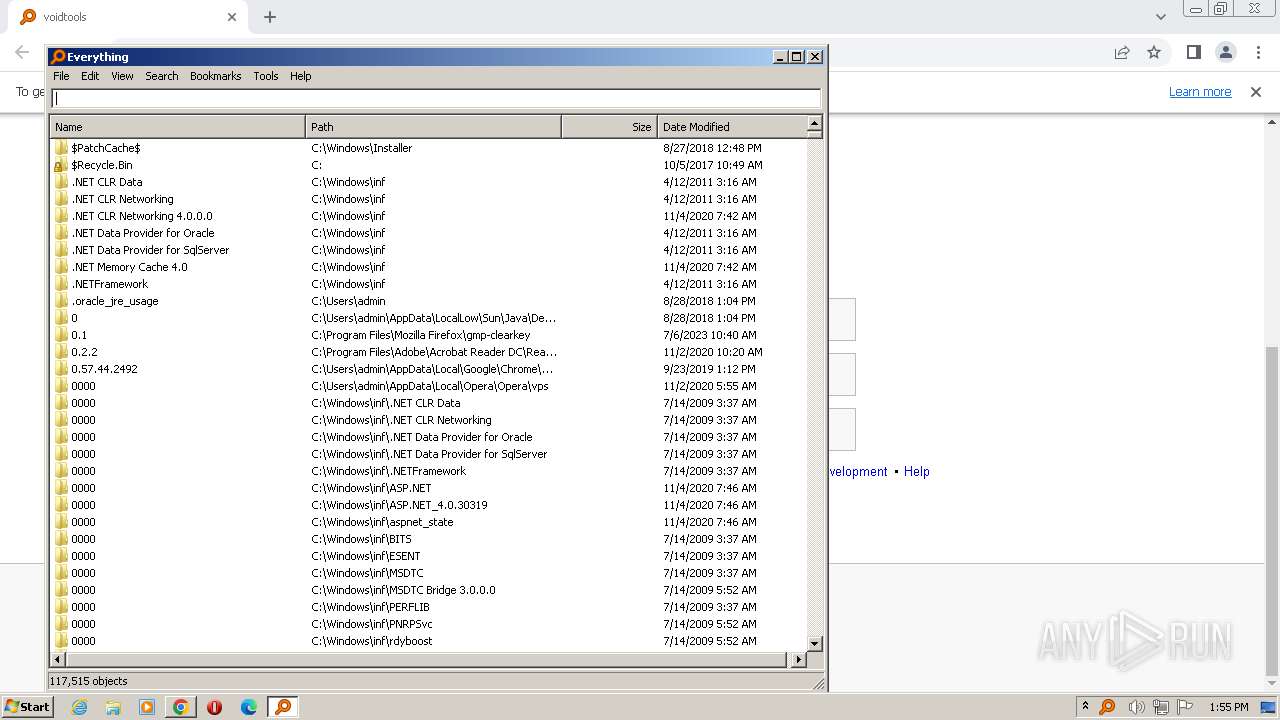Open the View menu in Everything
Viewport: 1280px width, 720px height.
(122, 76)
